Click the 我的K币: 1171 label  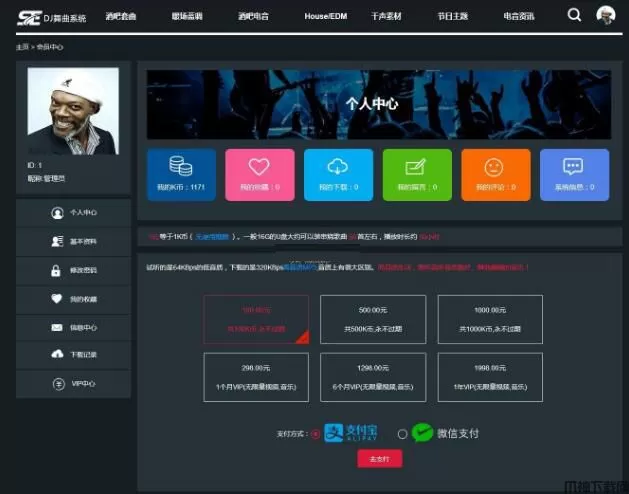181,187
